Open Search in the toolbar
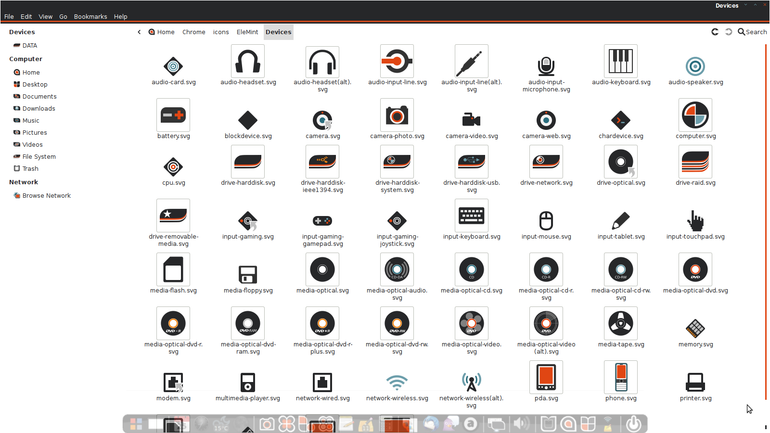 (752, 32)
